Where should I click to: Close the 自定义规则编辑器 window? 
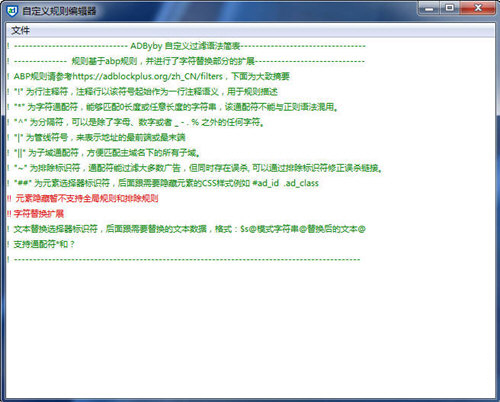[x=477, y=8]
